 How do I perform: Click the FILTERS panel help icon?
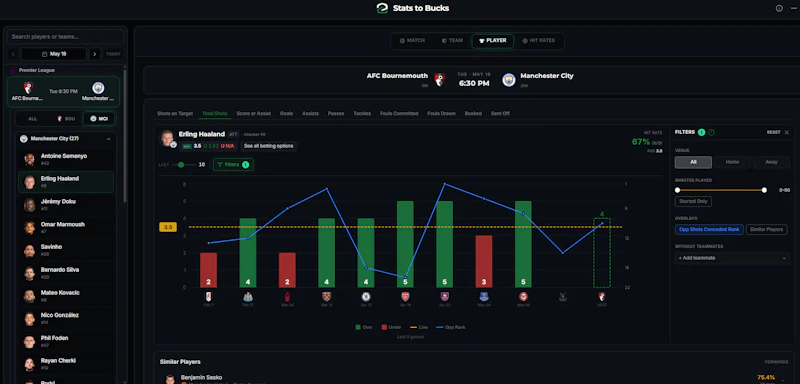click(711, 133)
